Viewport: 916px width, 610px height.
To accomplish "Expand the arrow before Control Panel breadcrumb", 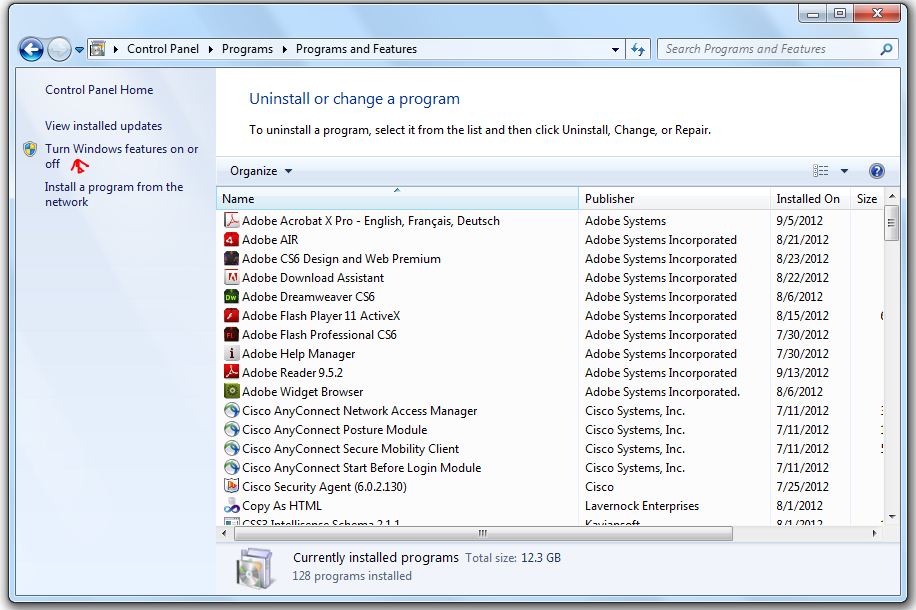I will click(116, 50).
